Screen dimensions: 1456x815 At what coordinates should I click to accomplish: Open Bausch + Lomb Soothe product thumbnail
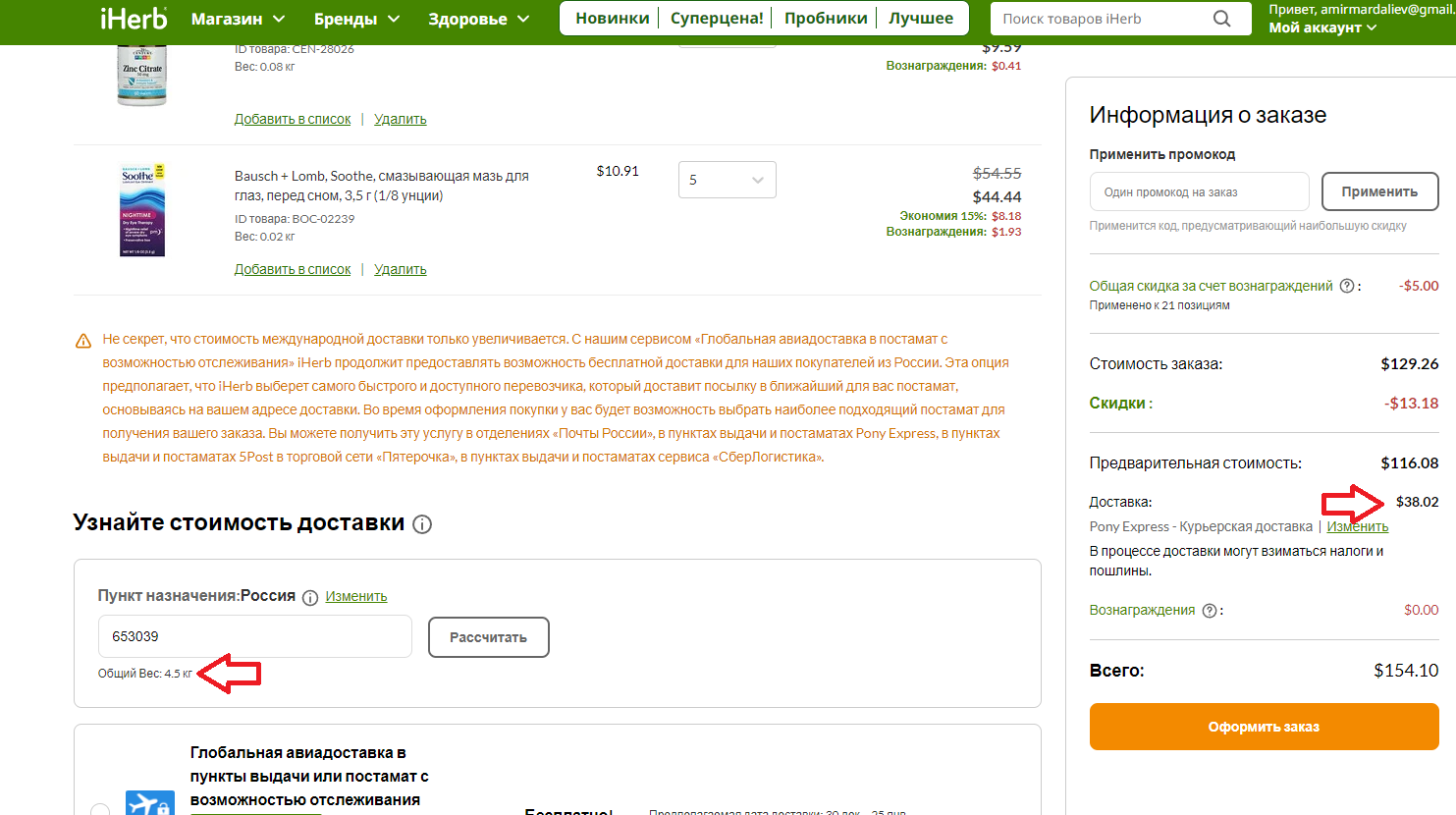142,210
